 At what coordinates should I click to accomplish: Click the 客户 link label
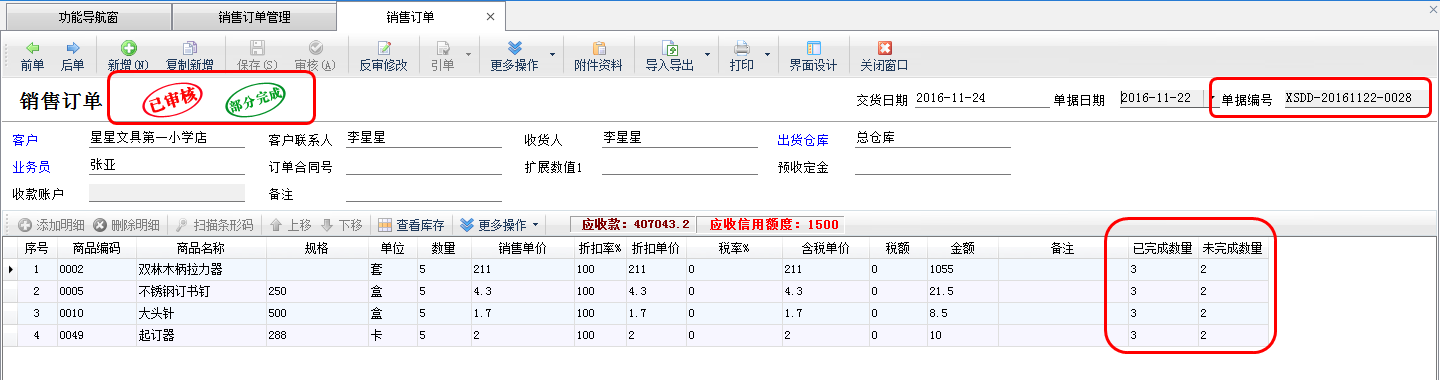coord(24,139)
